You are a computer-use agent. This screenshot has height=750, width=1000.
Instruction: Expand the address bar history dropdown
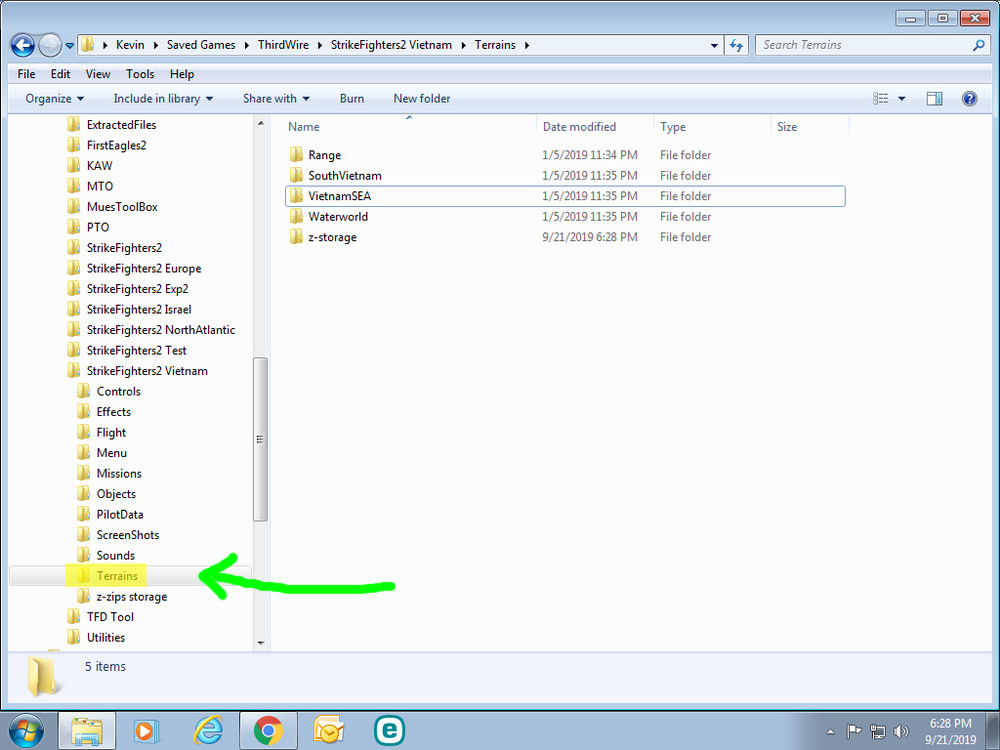tap(714, 45)
